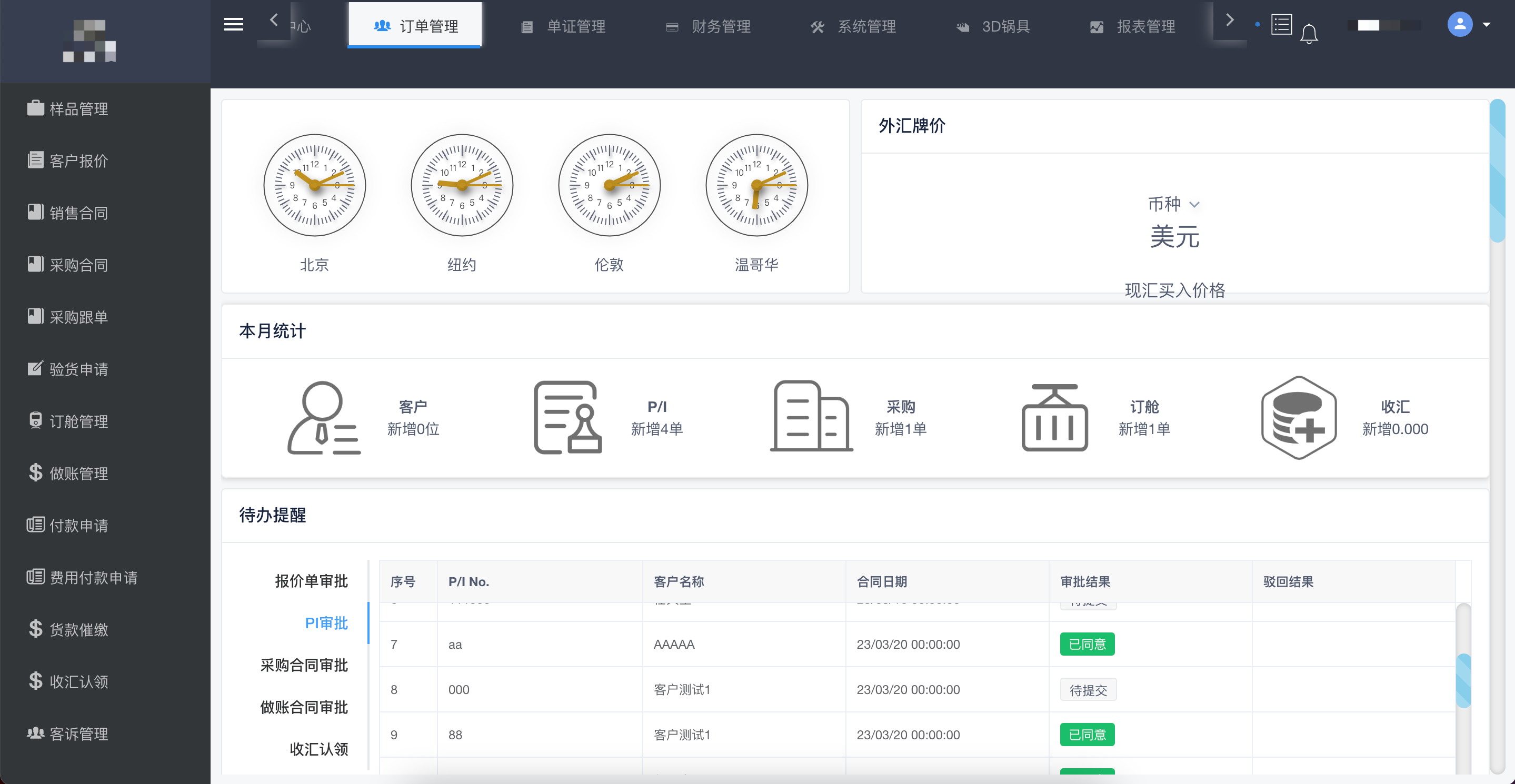Click the 已同意 tag in row 7
Viewport: 1515px width, 784px height.
[1087, 644]
